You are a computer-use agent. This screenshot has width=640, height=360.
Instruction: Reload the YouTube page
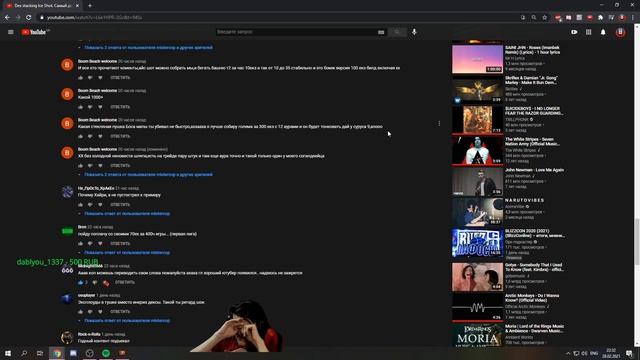tap(28, 17)
